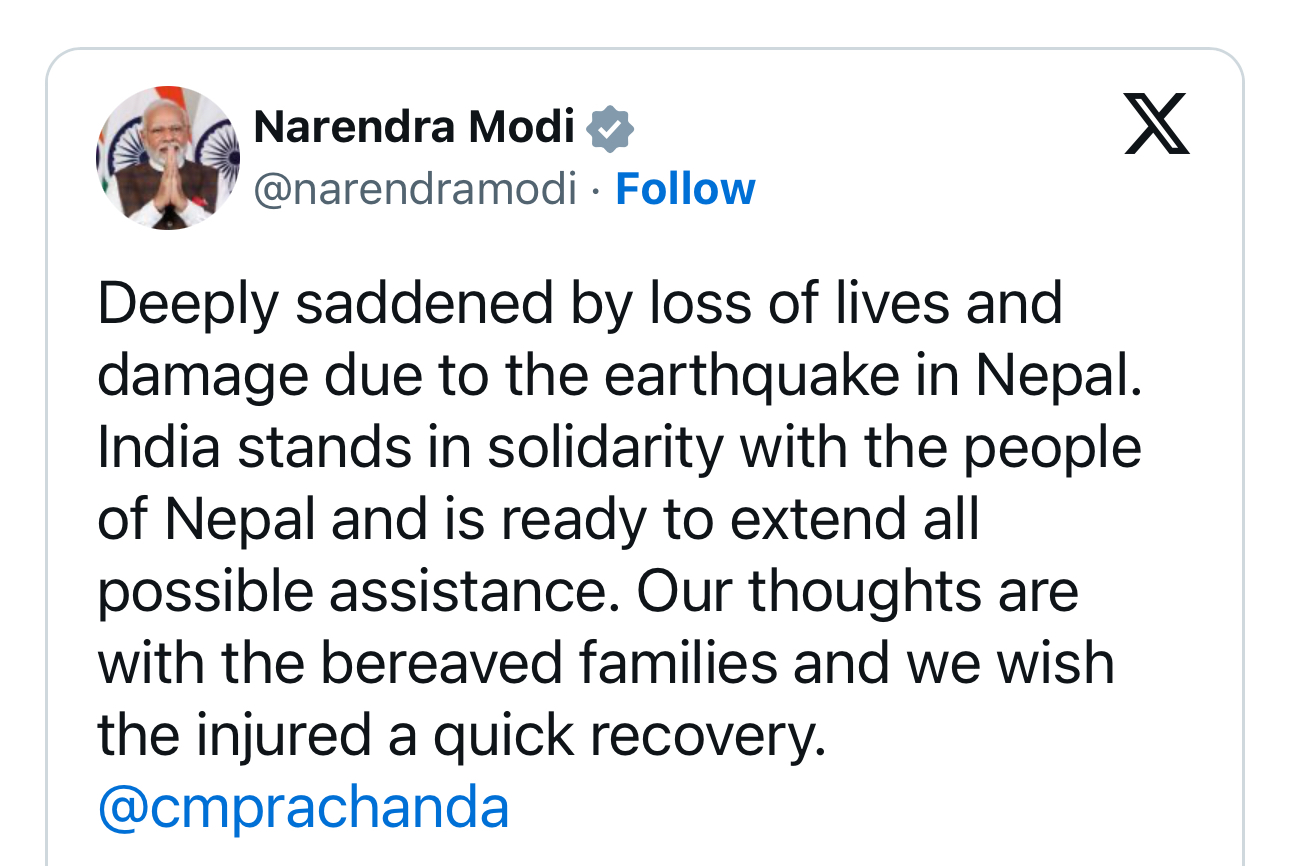The width and height of the screenshot is (1290, 866).
Task: Follow Narendra Modi
Action: [685, 189]
